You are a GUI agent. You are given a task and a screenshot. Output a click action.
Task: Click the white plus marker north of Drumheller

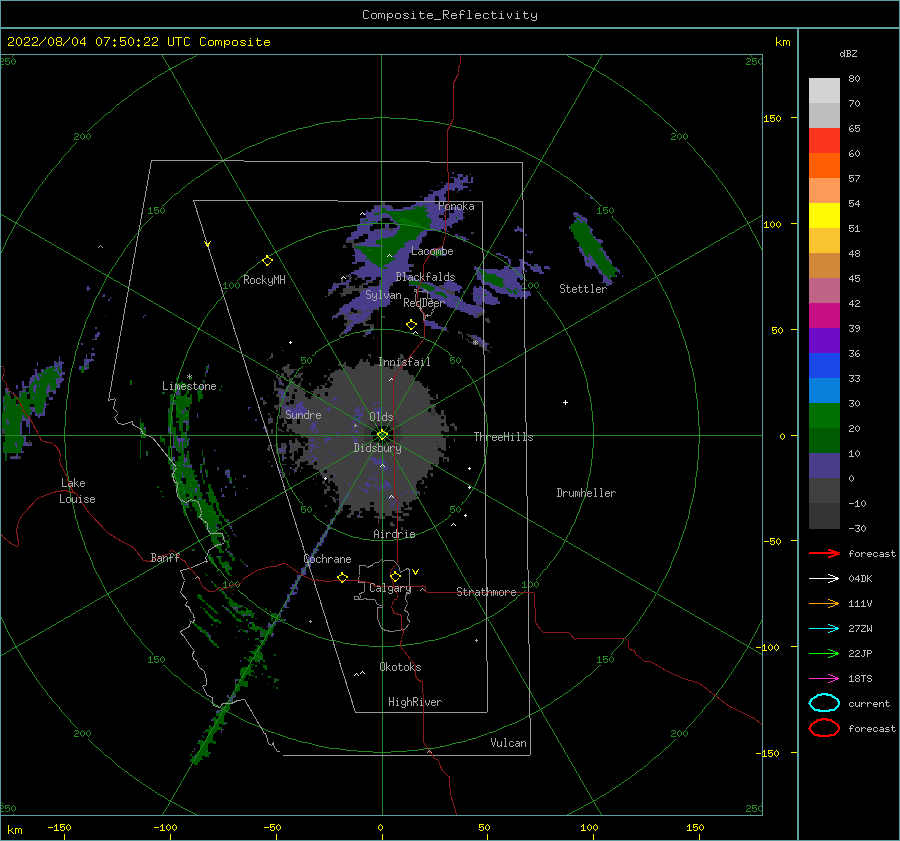pyautogui.click(x=565, y=402)
